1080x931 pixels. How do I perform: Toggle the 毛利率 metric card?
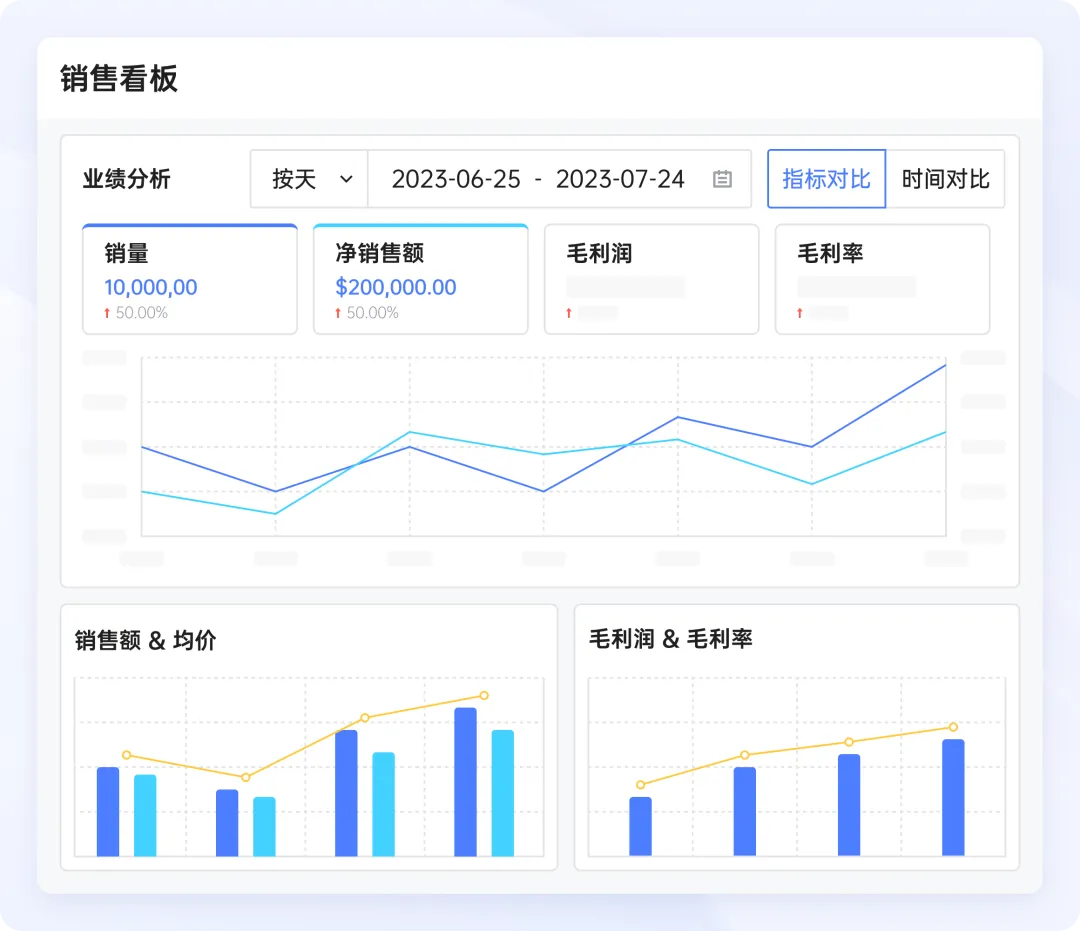882,280
